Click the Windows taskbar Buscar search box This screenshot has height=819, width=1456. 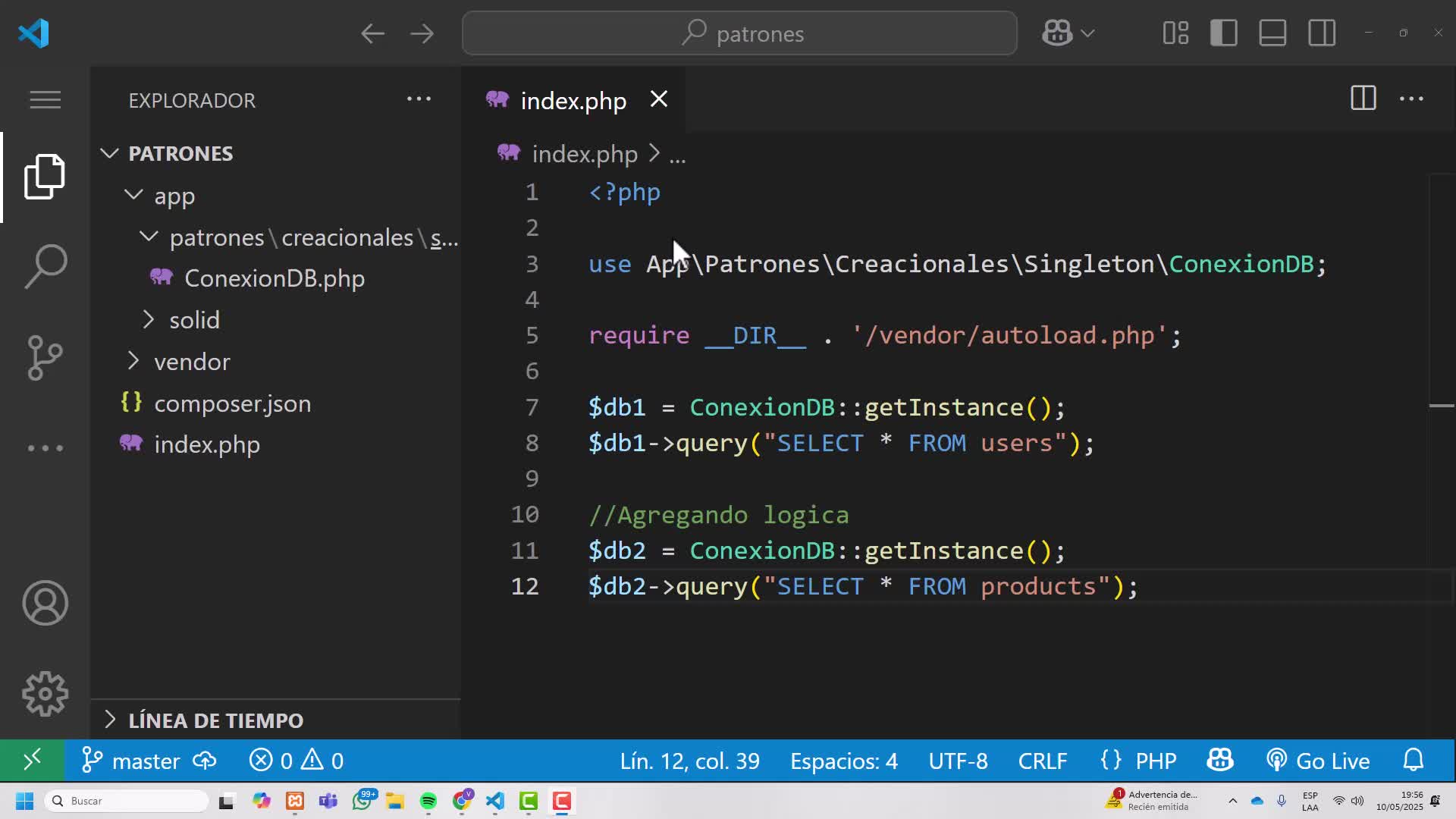[127, 801]
